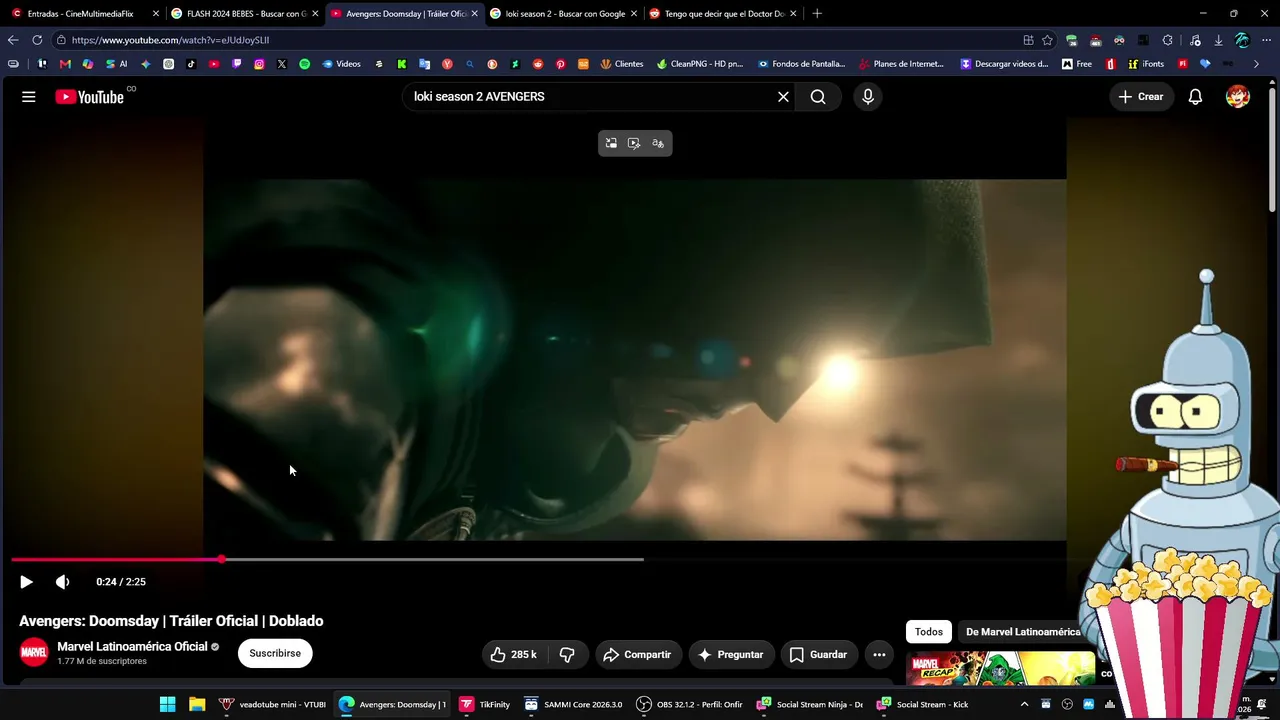1280x720 pixels.
Task: Expand the bookmarks bar overflow chevron
Action: (x=1256, y=64)
